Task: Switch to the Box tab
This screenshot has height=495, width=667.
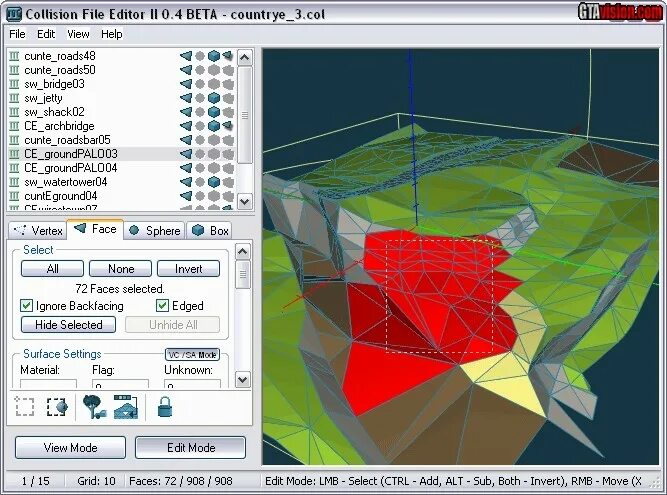Action: pos(210,230)
